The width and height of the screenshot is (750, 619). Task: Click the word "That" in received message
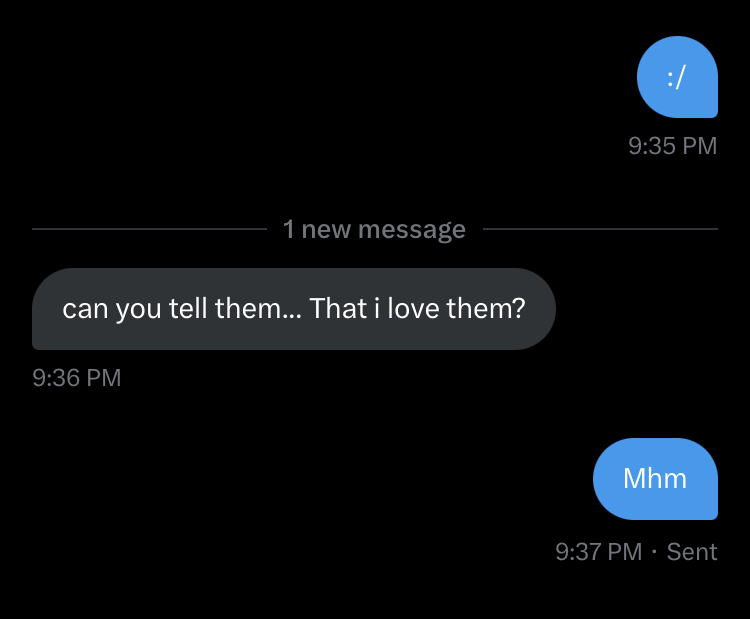pyautogui.click(x=338, y=309)
